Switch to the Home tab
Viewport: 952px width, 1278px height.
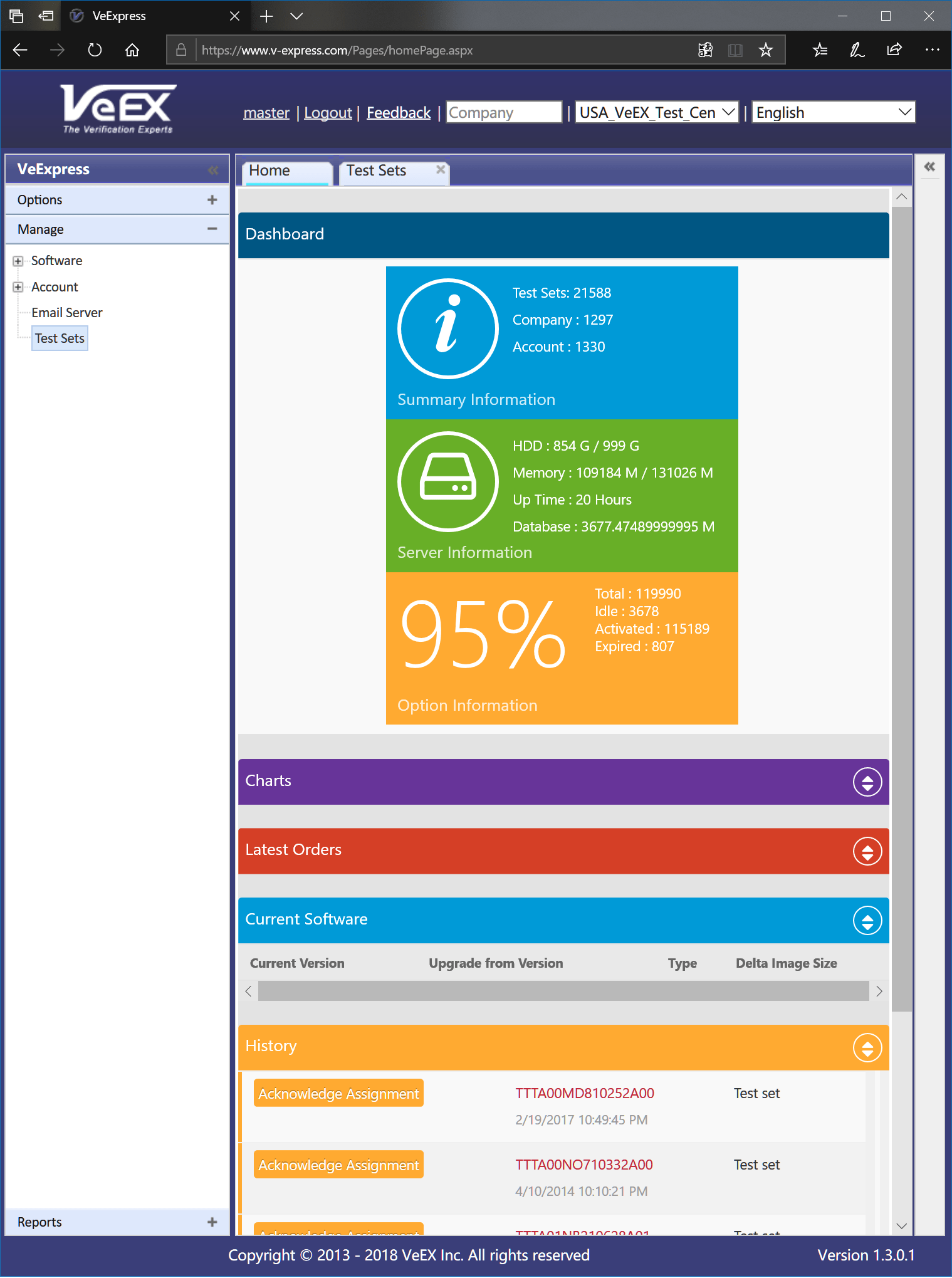coord(270,170)
